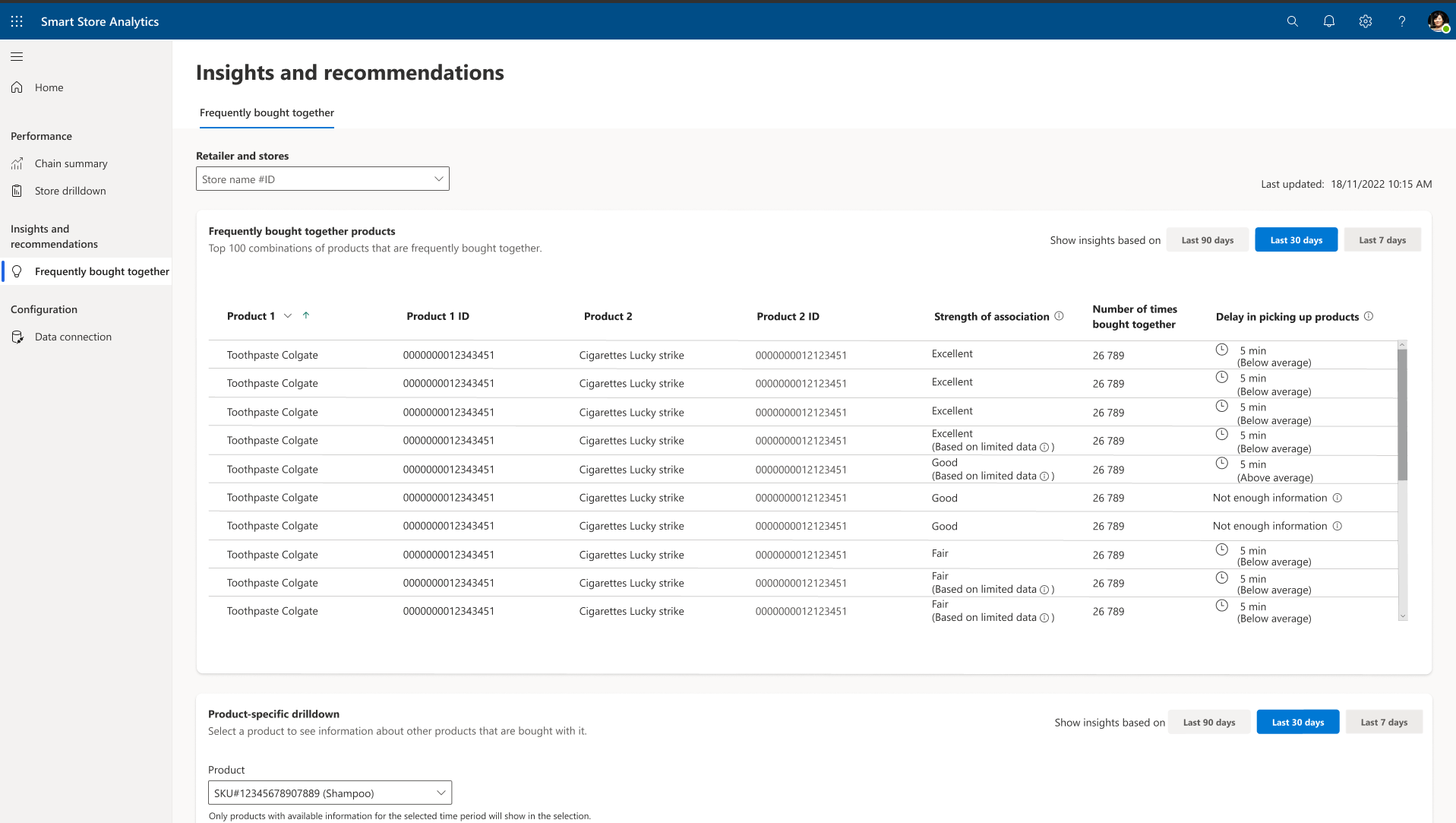This screenshot has height=823, width=1456.
Task: Open the Store name #ID dropdown
Action: click(x=322, y=179)
